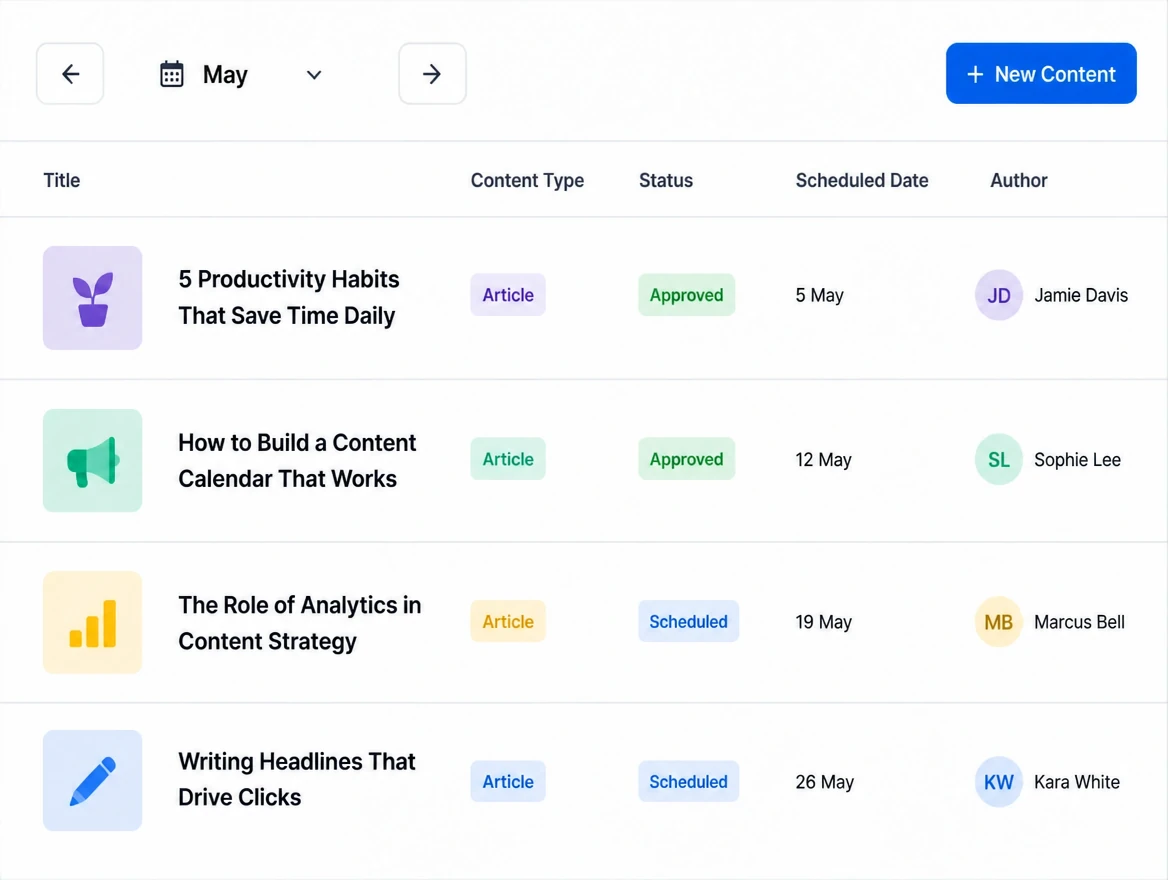The image size is (1168, 880).
Task: Click the plus icon in New Content
Action: click(975, 75)
